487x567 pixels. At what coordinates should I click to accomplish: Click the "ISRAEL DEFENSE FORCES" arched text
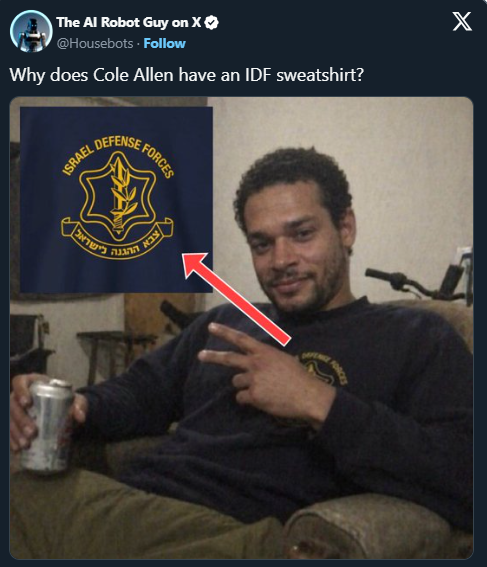click(x=118, y=157)
